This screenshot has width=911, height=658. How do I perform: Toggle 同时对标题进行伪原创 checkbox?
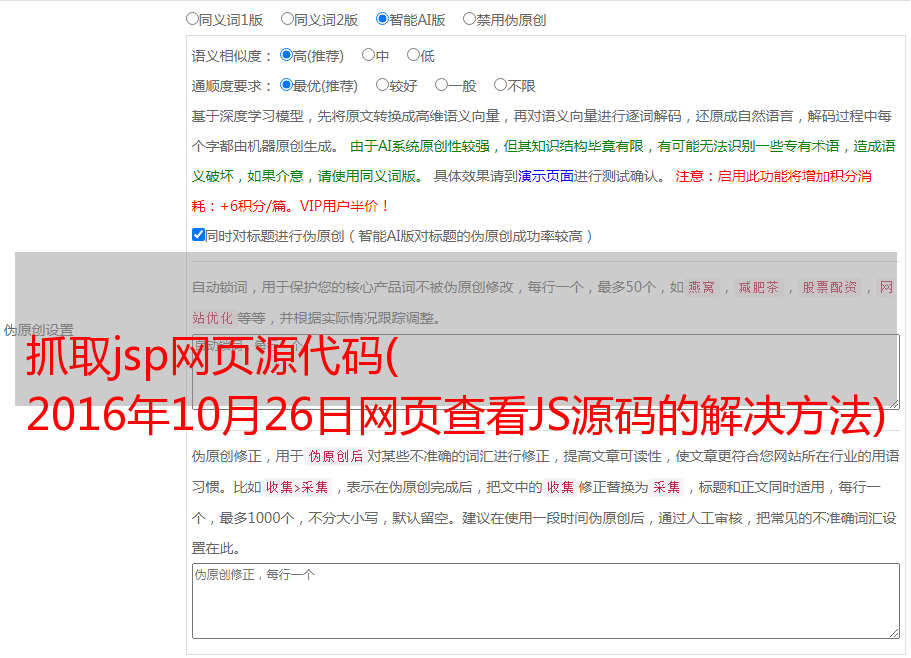click(x=198, y=235)
